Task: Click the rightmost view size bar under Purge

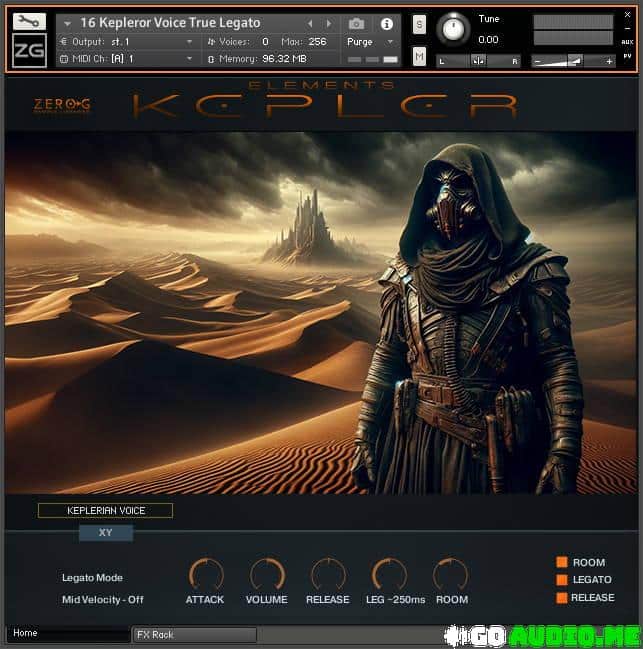Action: 390,60
